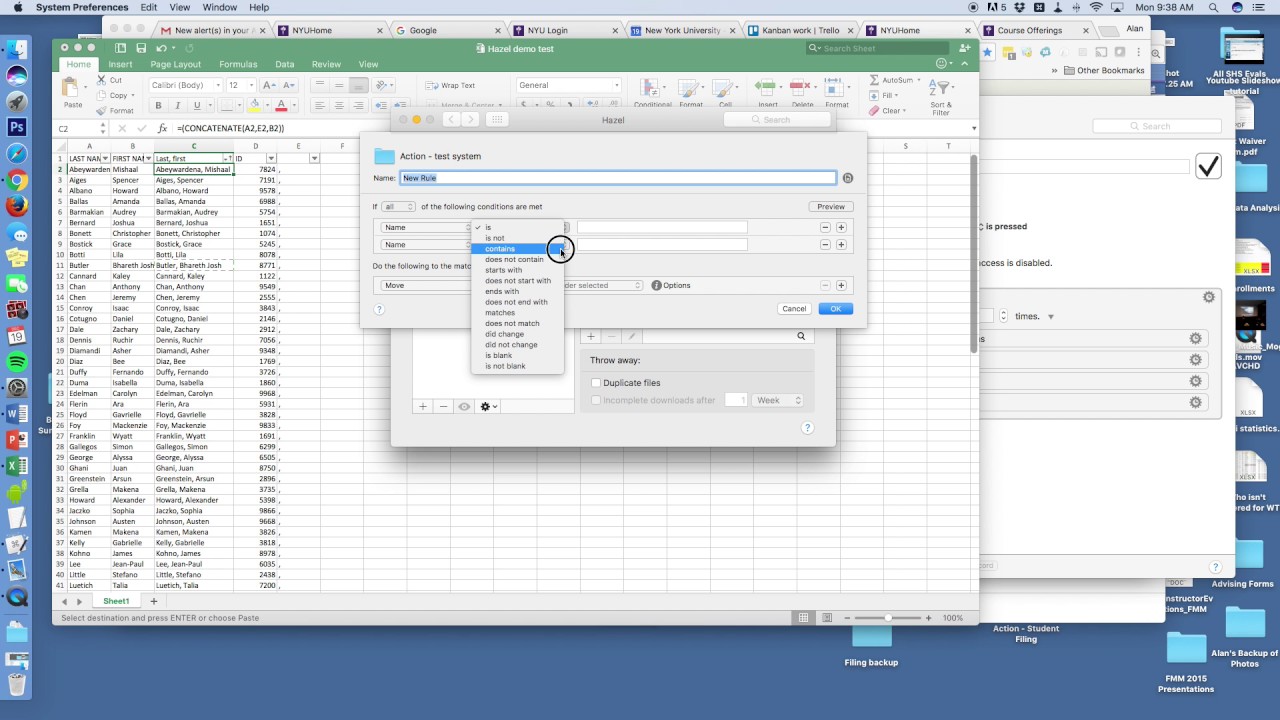Open Photoshop from the Dock
The width and height of the screenshot is (1280, 720).
(x=17, y=127)
